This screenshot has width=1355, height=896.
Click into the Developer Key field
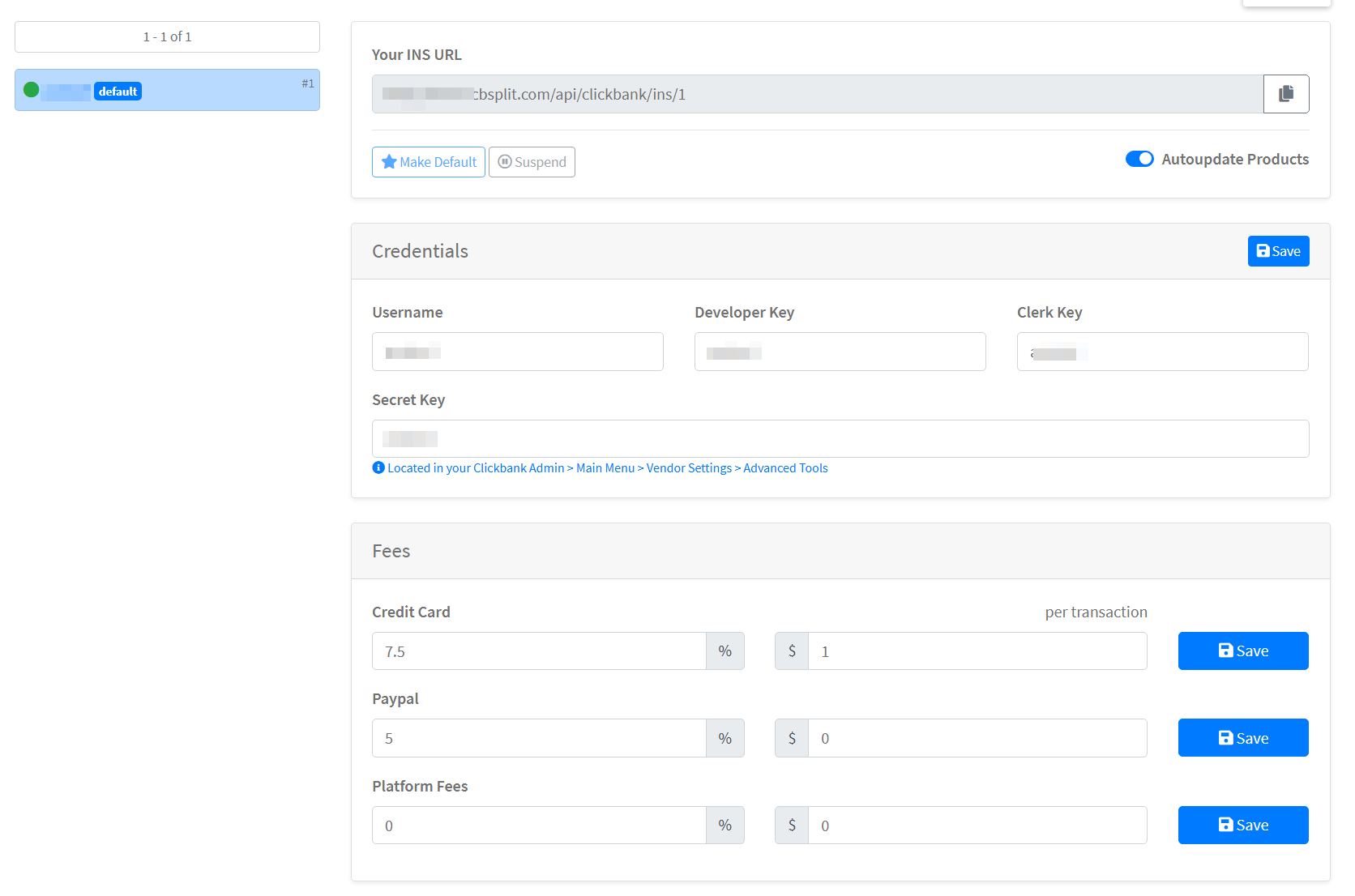coord(840,352)
